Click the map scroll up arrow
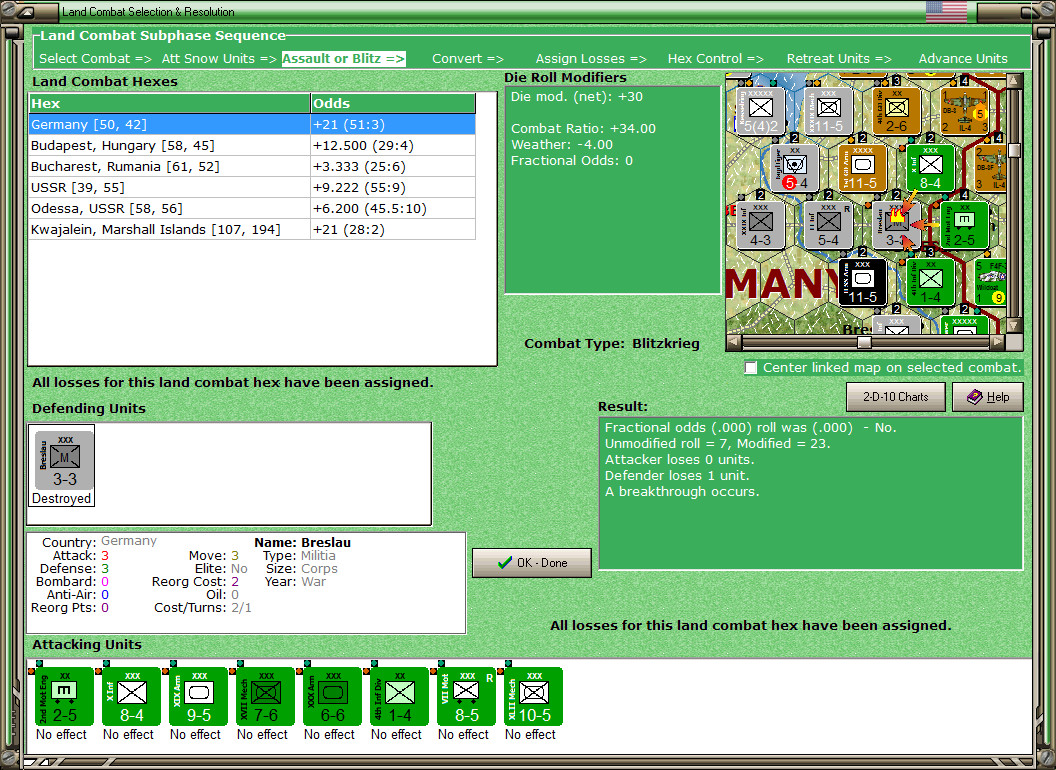Viewport: 1056px width, 770px height. 1014,81
